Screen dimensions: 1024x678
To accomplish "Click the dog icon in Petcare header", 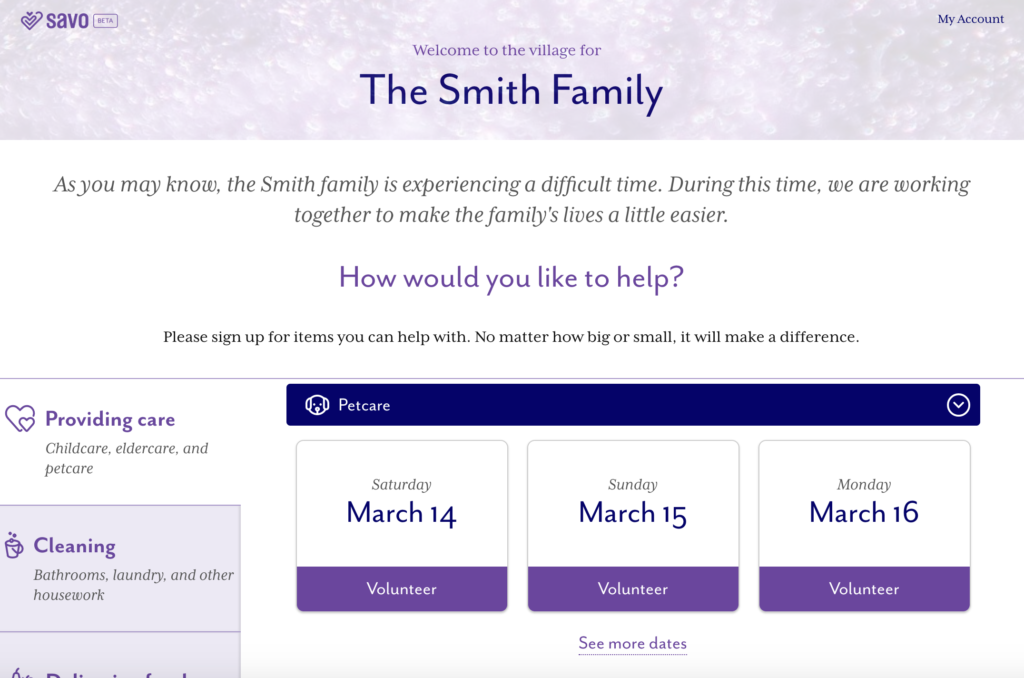I will coord(317,405).
